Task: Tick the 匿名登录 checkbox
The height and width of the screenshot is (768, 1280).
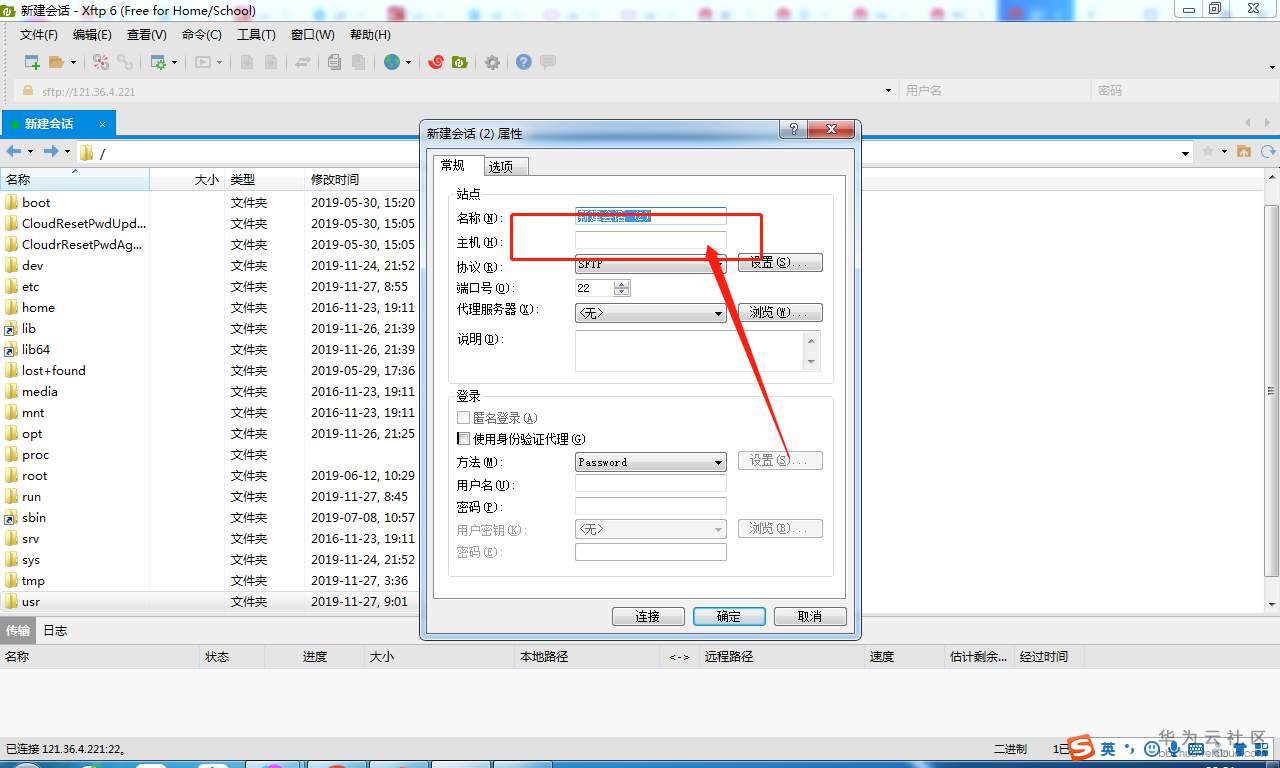Action: coord(463,418)
